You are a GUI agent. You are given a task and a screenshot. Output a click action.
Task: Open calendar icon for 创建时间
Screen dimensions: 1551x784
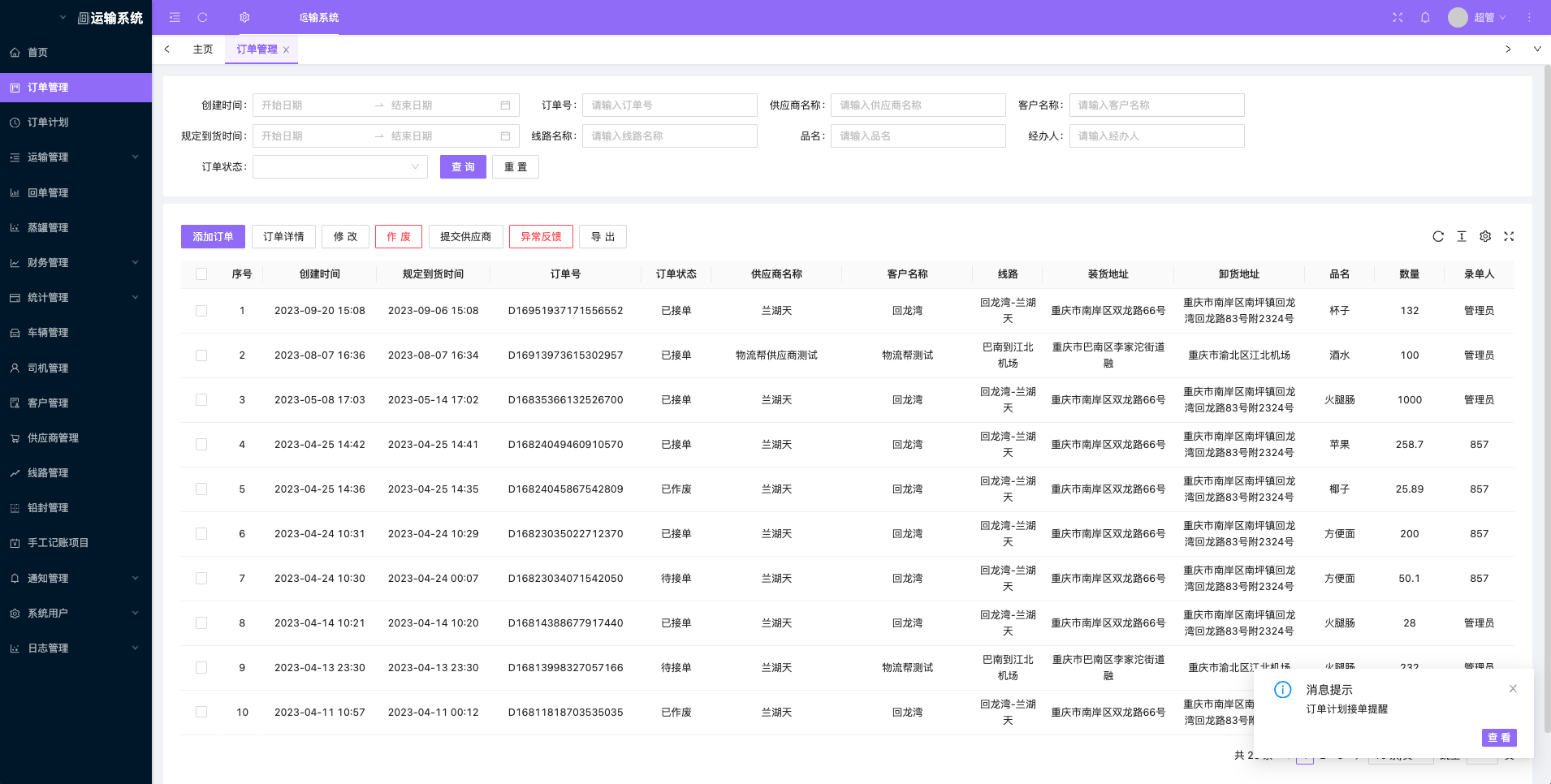[505, 105]
